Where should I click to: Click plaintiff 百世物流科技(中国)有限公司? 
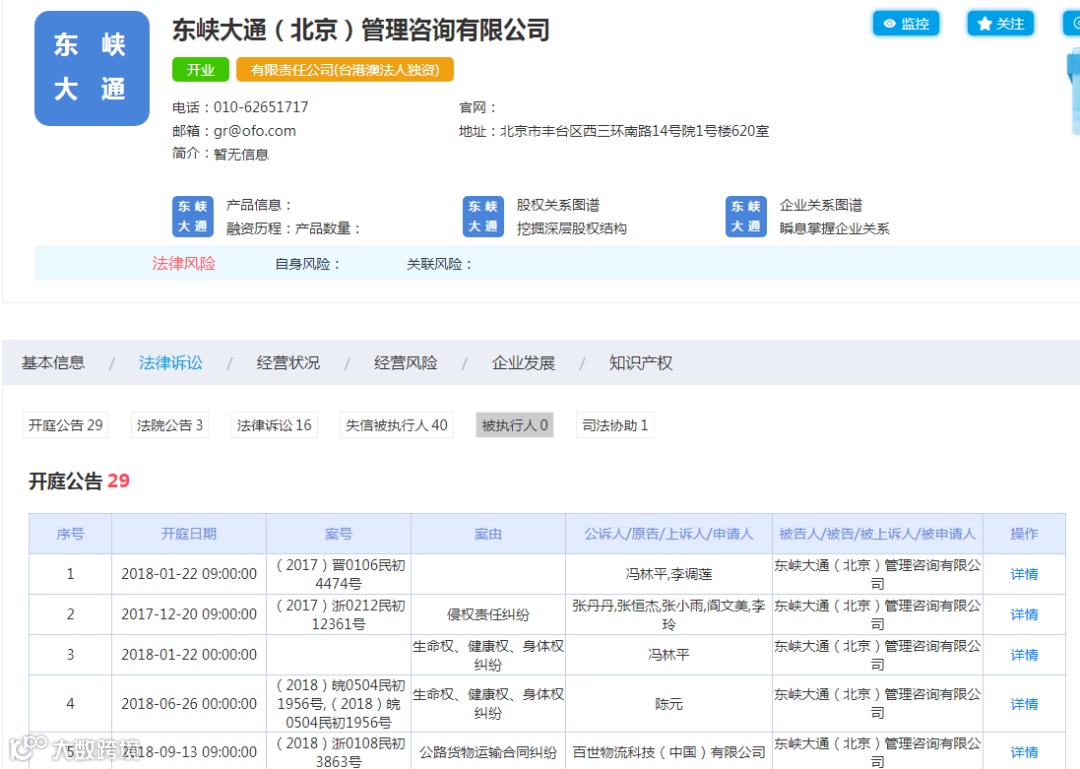tap(669, 752)
